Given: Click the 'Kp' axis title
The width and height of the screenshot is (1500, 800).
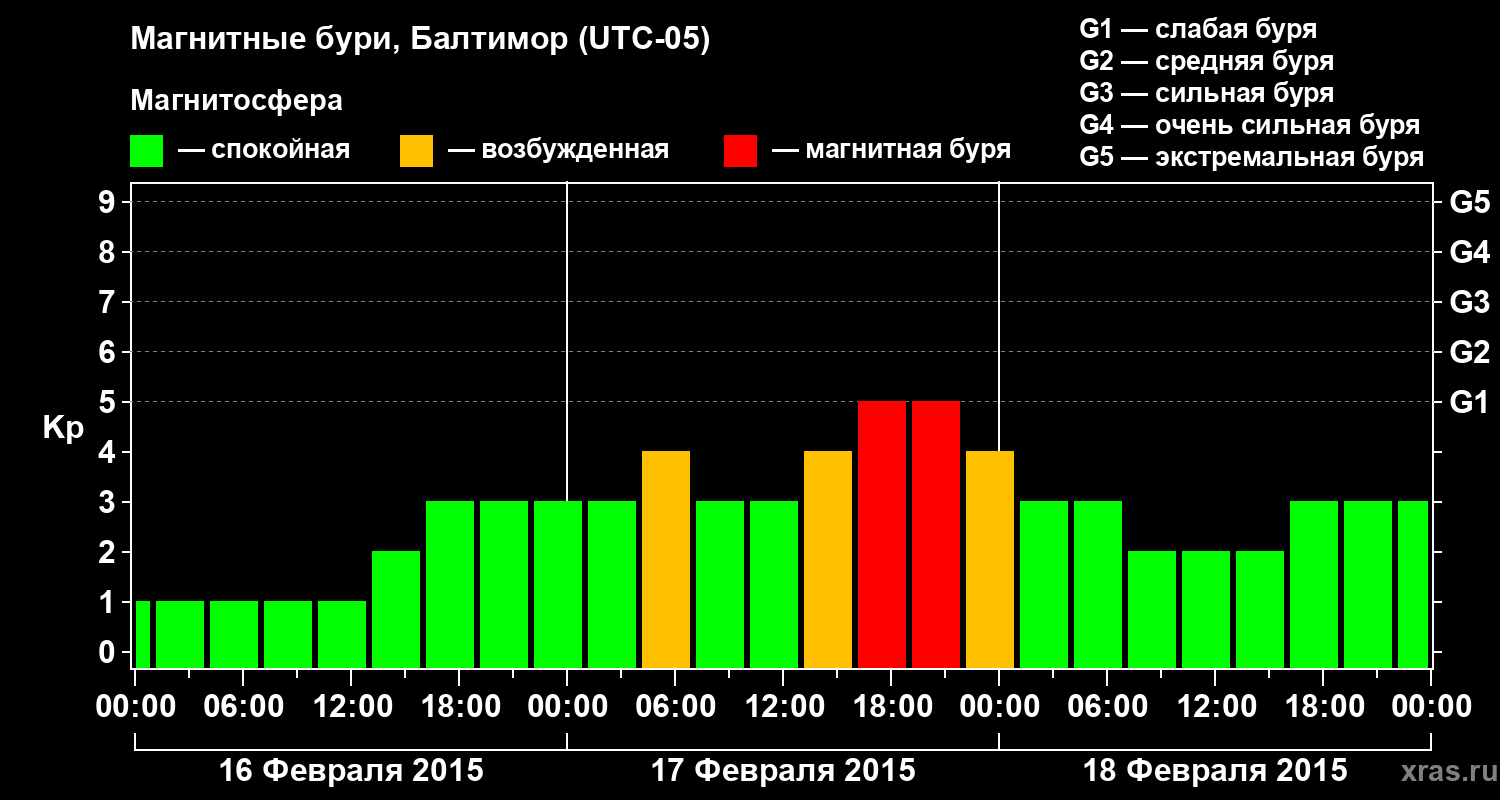Looking at the screenshot, I should pyautogui.click(x=63, y=428).
